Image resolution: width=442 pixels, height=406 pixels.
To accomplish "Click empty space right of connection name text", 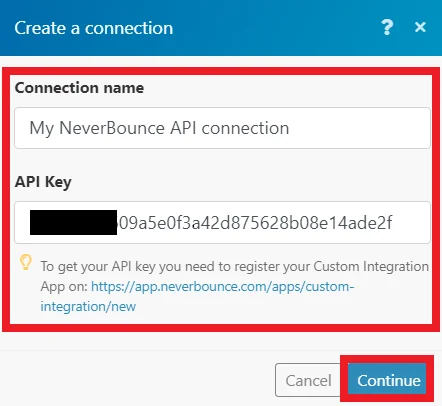I will (x=358, y=128).
